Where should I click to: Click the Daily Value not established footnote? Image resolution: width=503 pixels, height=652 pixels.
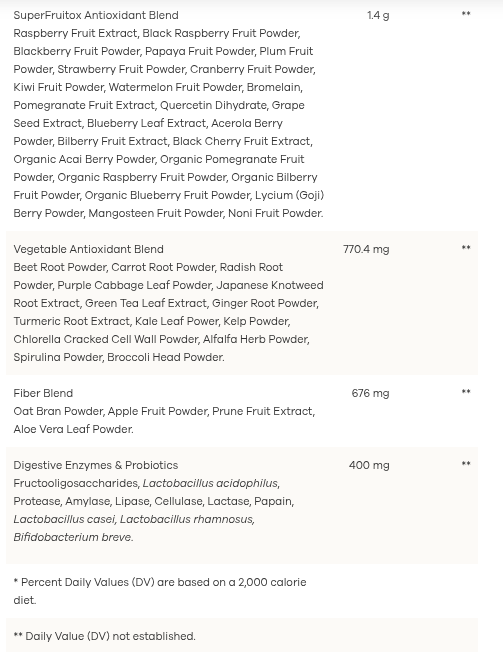click(x=104, y=636)
